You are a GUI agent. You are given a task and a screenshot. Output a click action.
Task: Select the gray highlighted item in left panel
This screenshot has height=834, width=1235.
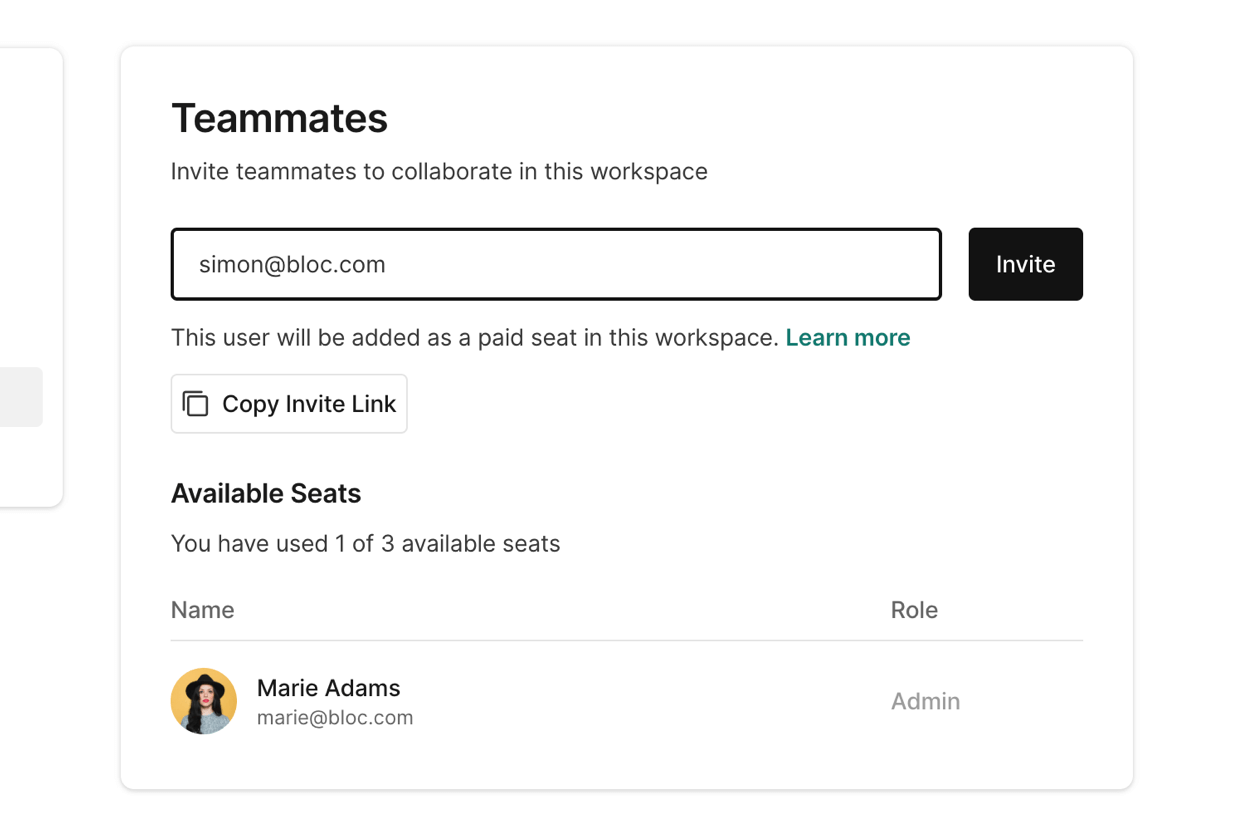tap(20, 397)
